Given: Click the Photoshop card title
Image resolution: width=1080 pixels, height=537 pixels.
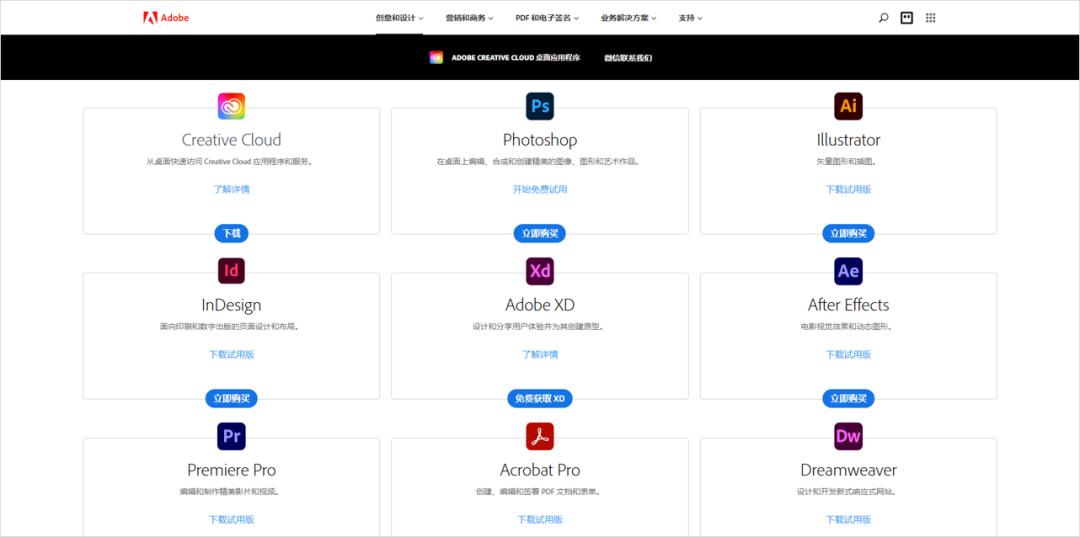Looking at the screenshot, I should pos(540,140).
